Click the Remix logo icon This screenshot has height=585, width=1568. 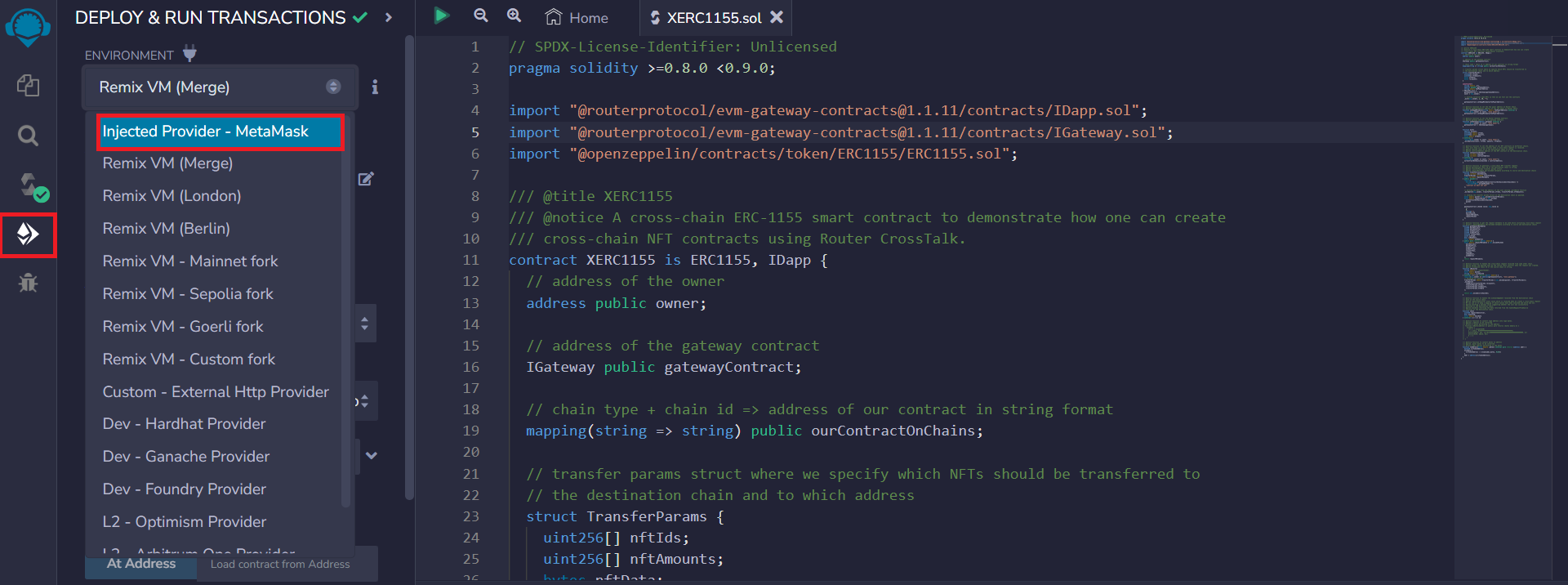point(28,27)
